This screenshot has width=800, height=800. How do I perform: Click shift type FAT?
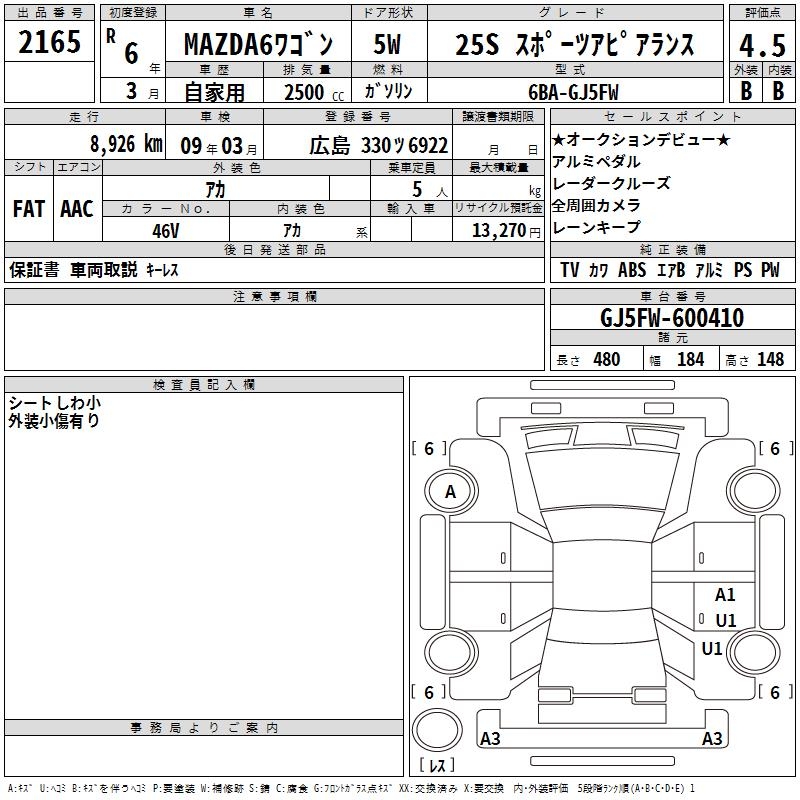point(29,209)
